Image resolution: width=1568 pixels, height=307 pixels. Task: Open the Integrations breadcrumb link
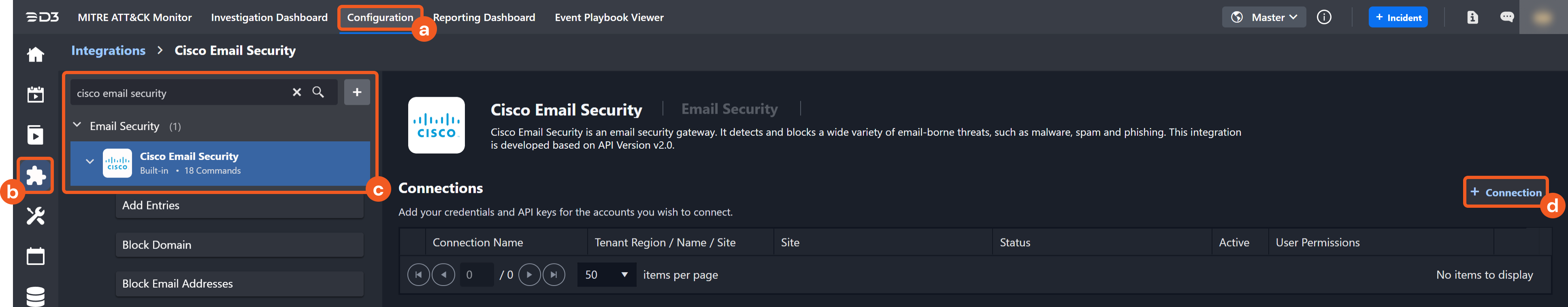pyautogui.click(x=109, y=51)
